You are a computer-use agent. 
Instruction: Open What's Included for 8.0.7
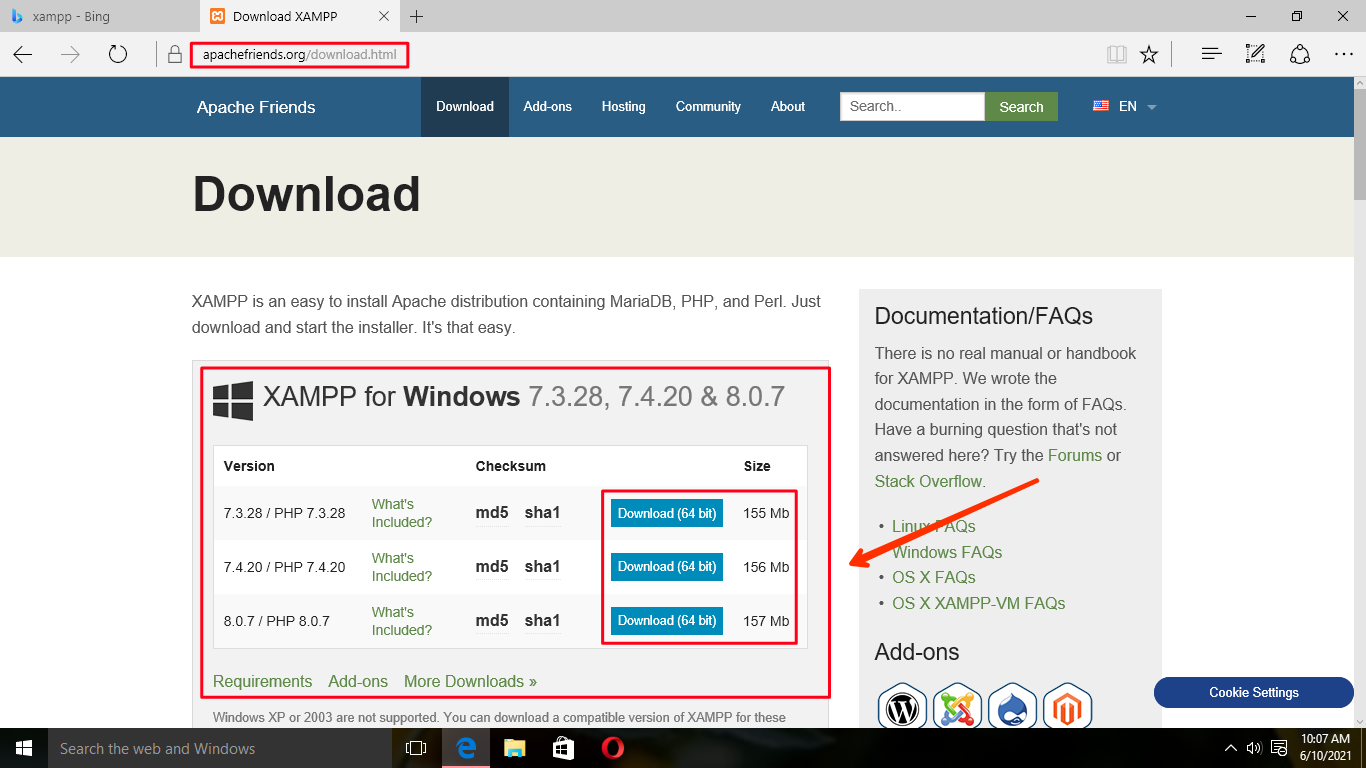click(402, 621)
